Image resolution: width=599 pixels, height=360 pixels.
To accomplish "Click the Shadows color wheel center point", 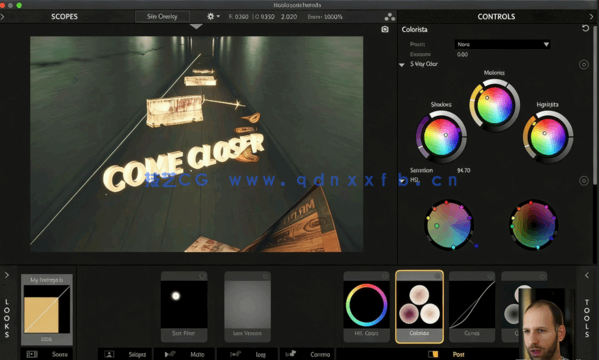I will [x=445, y=135].
